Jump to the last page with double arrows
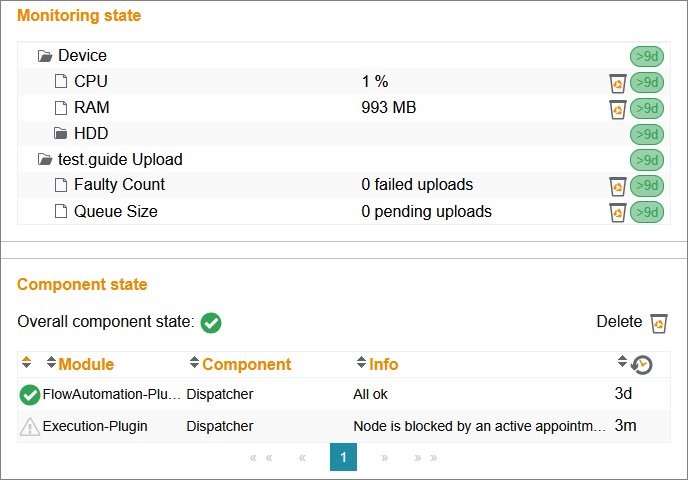 [426, 458]
